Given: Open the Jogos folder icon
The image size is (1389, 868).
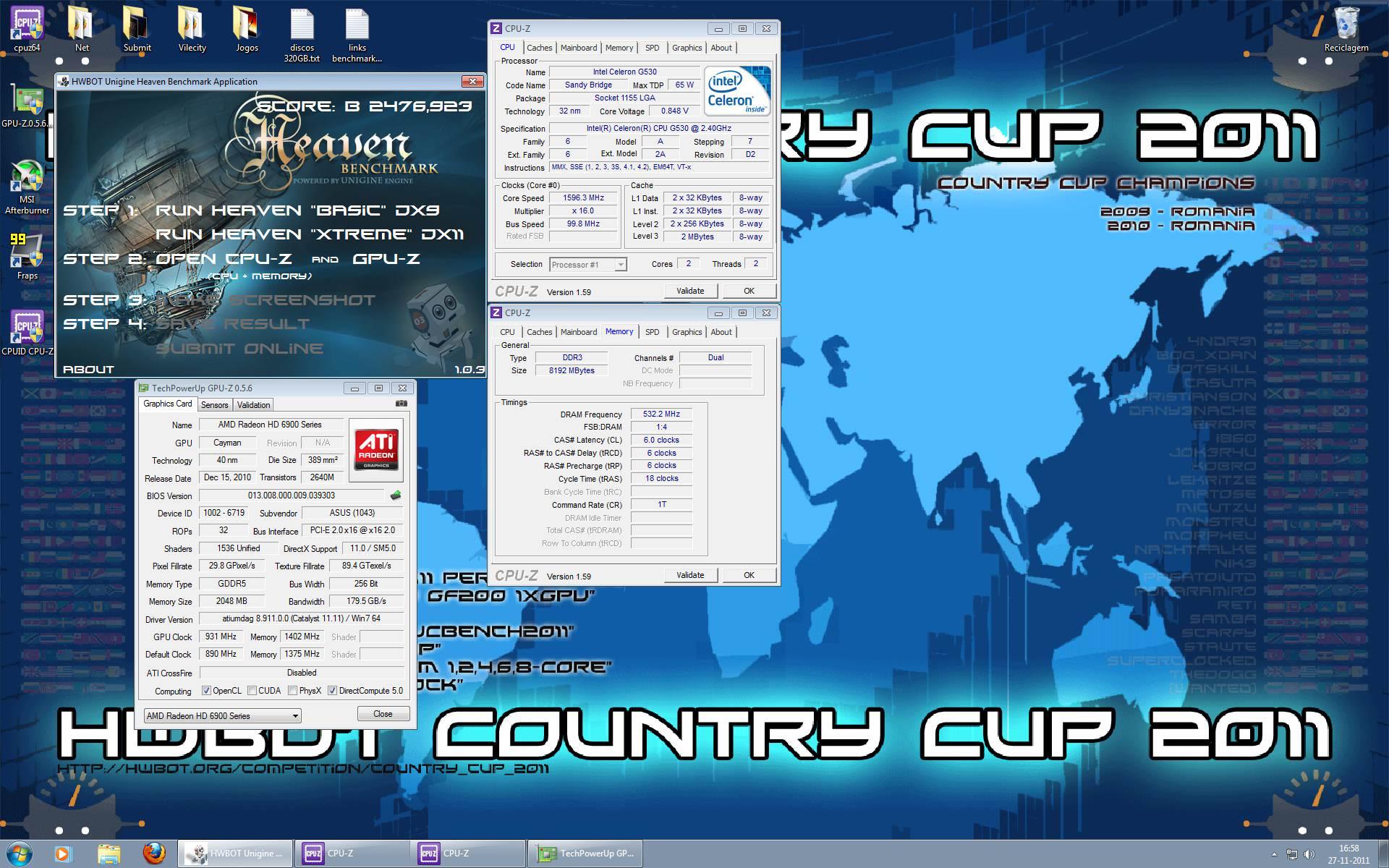Looking at the screenshot, I should click(247, 29).
